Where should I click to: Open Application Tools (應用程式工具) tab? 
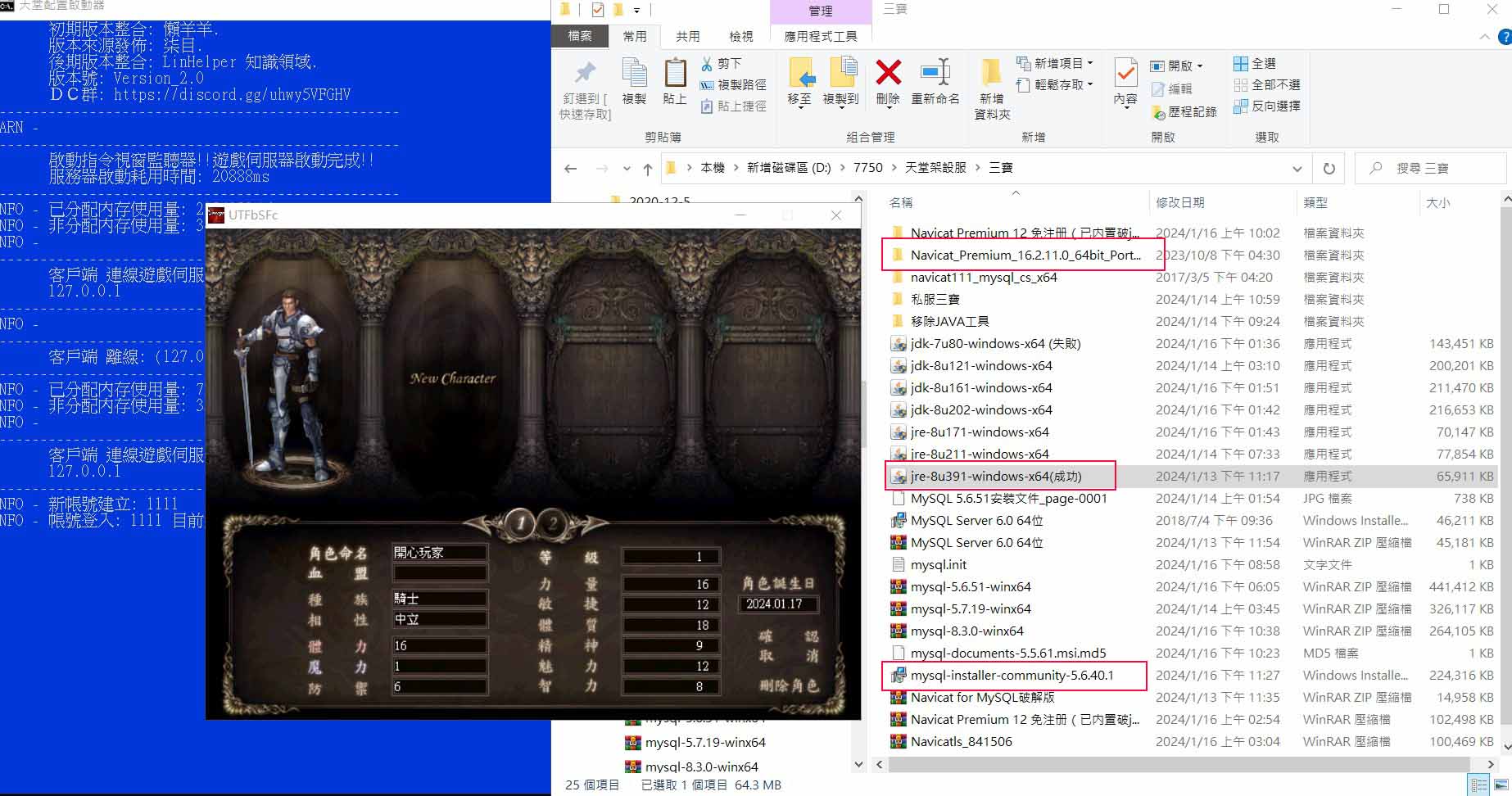click(x=821, y=36)
